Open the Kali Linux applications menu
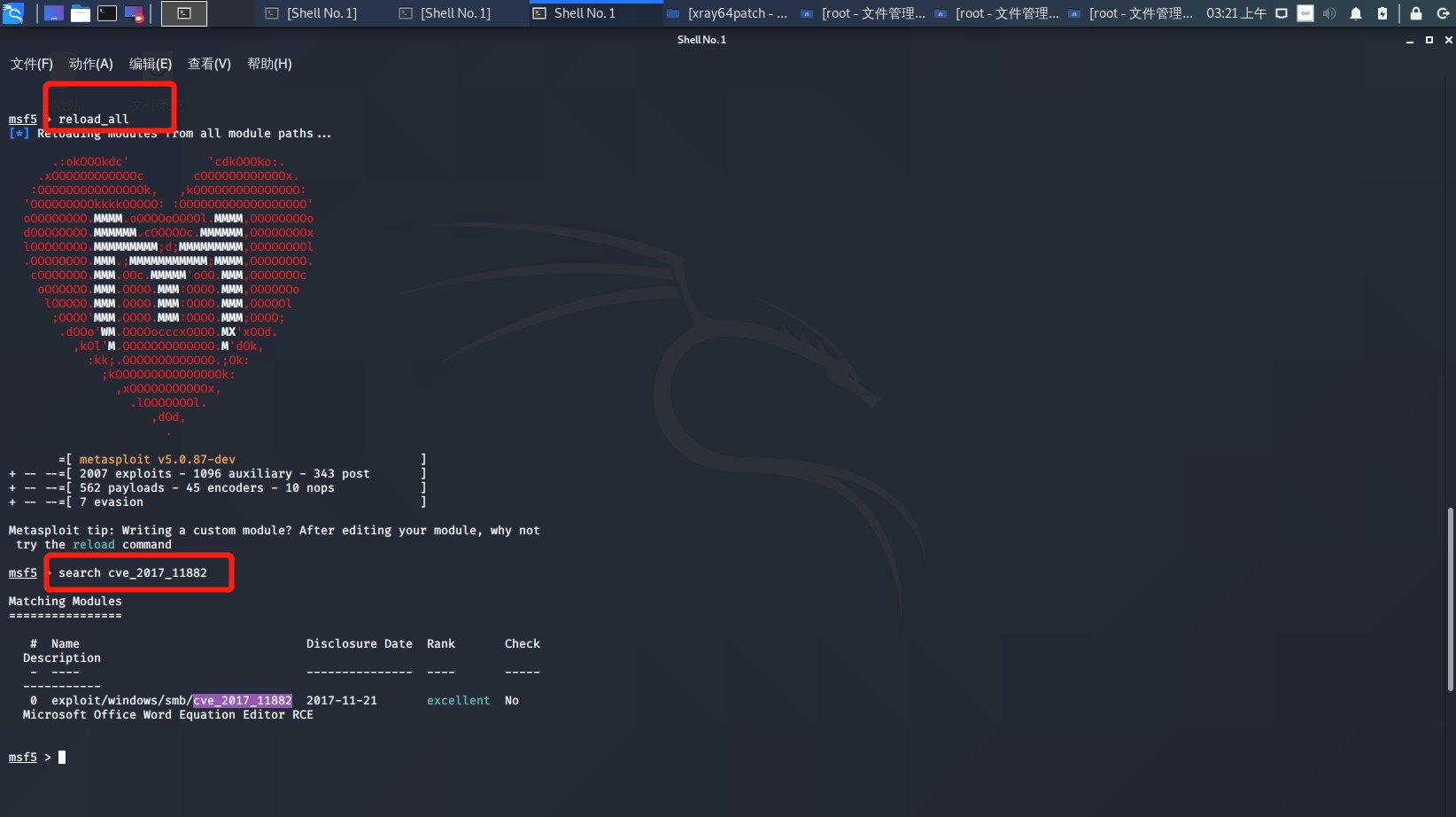 coord(13,13)
